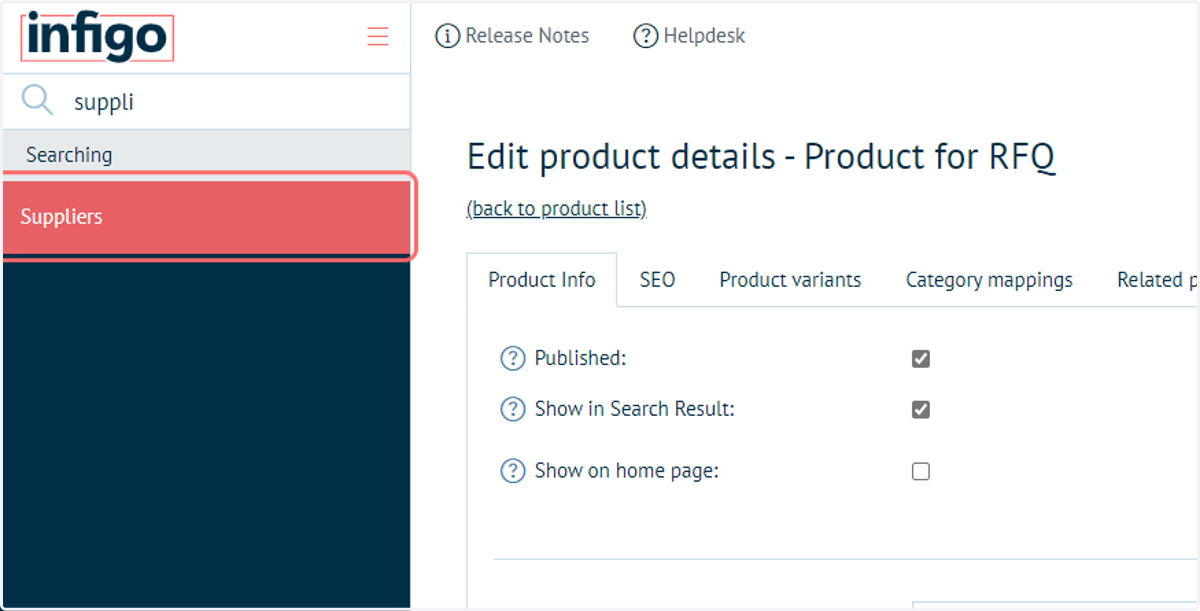Click the infigo logo
This screenshot has height=611, width=1200.
(x=97, y=37)
